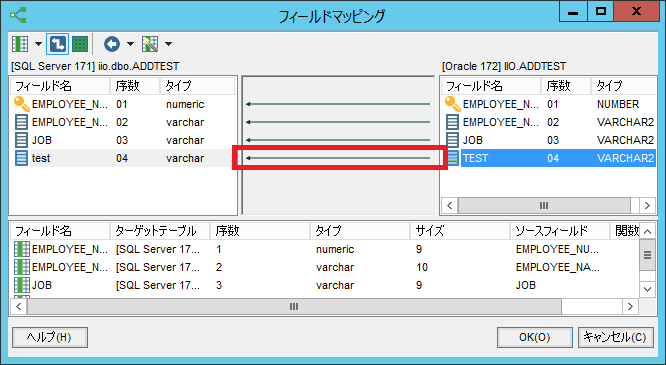This screenshot has height=365, width=666.
Task: Click the キャンセル(C) button
Action: [x=616, y=337]
